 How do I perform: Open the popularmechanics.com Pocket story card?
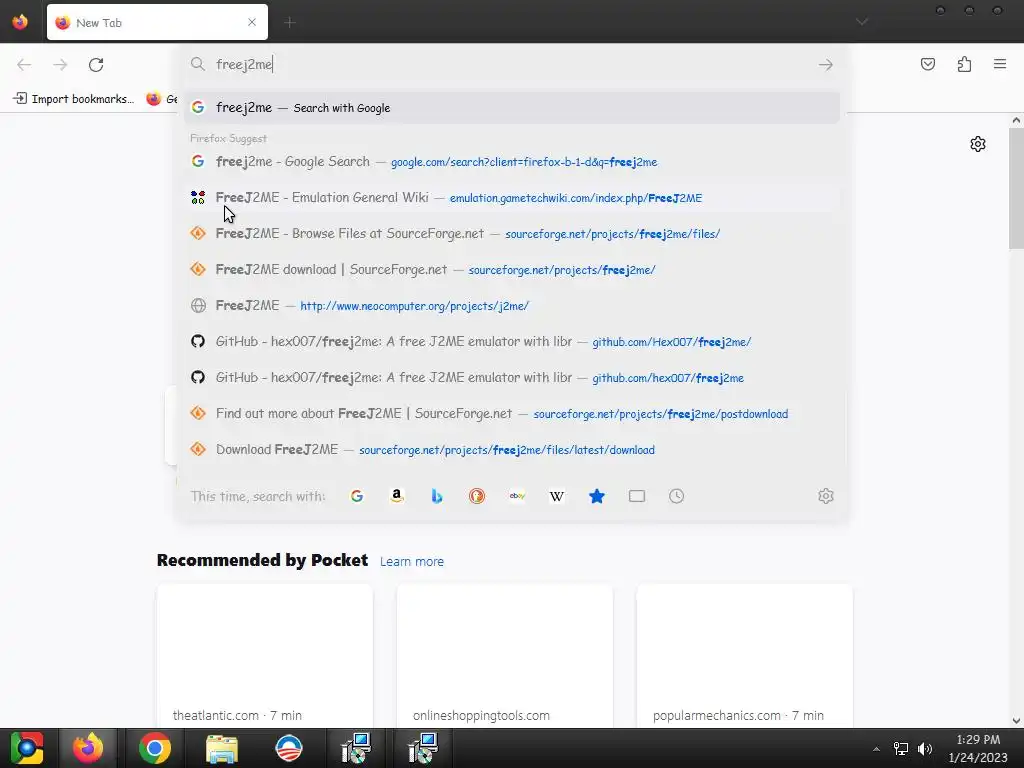click(744, 656)
